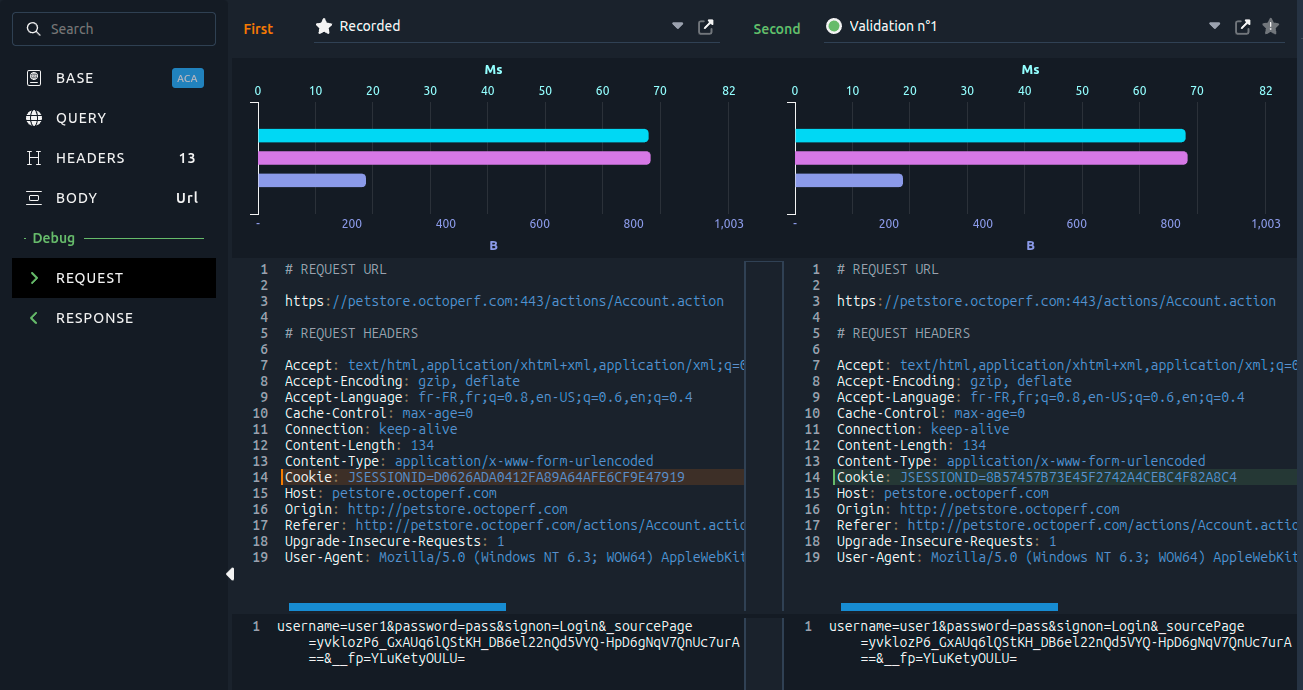This screenshot has height=690, width=1303.
Task: Click the BODY icon in sidebar
Action: [x=34, y=198]
